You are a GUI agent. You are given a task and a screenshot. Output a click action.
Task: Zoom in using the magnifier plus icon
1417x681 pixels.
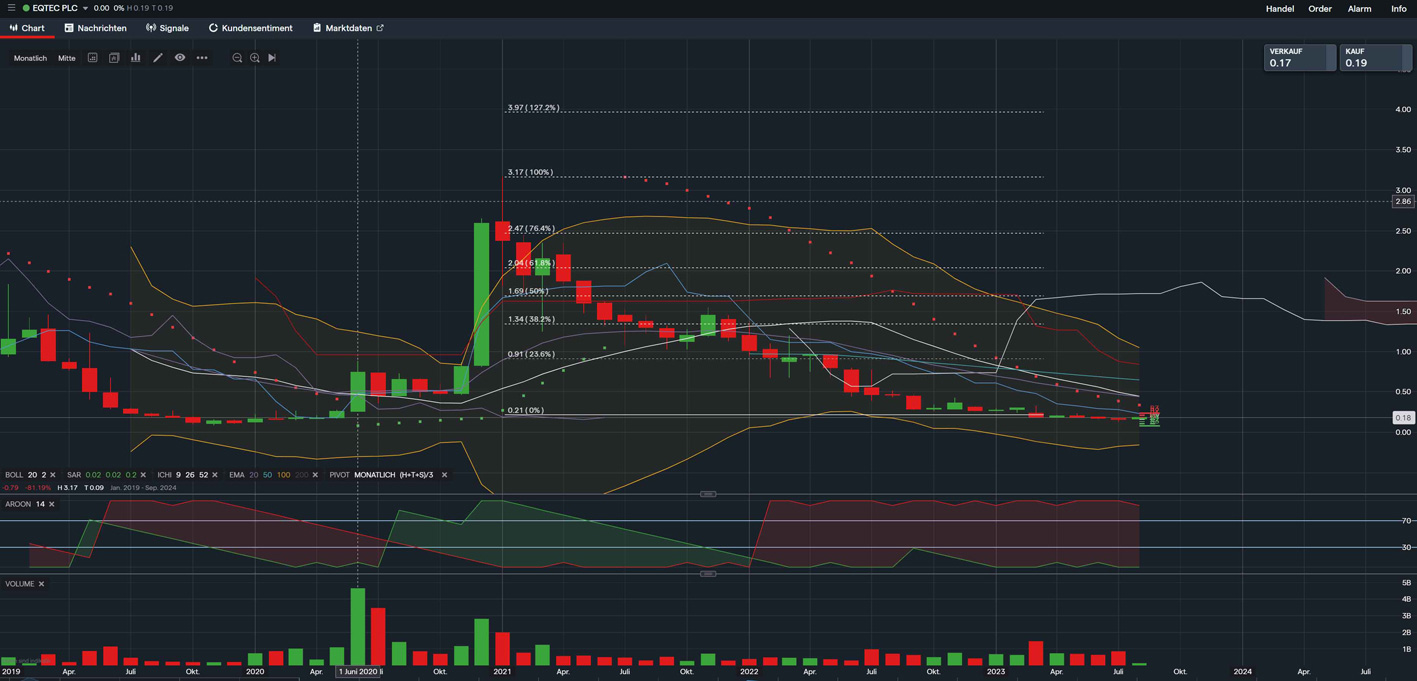click(x=254, y=58)
